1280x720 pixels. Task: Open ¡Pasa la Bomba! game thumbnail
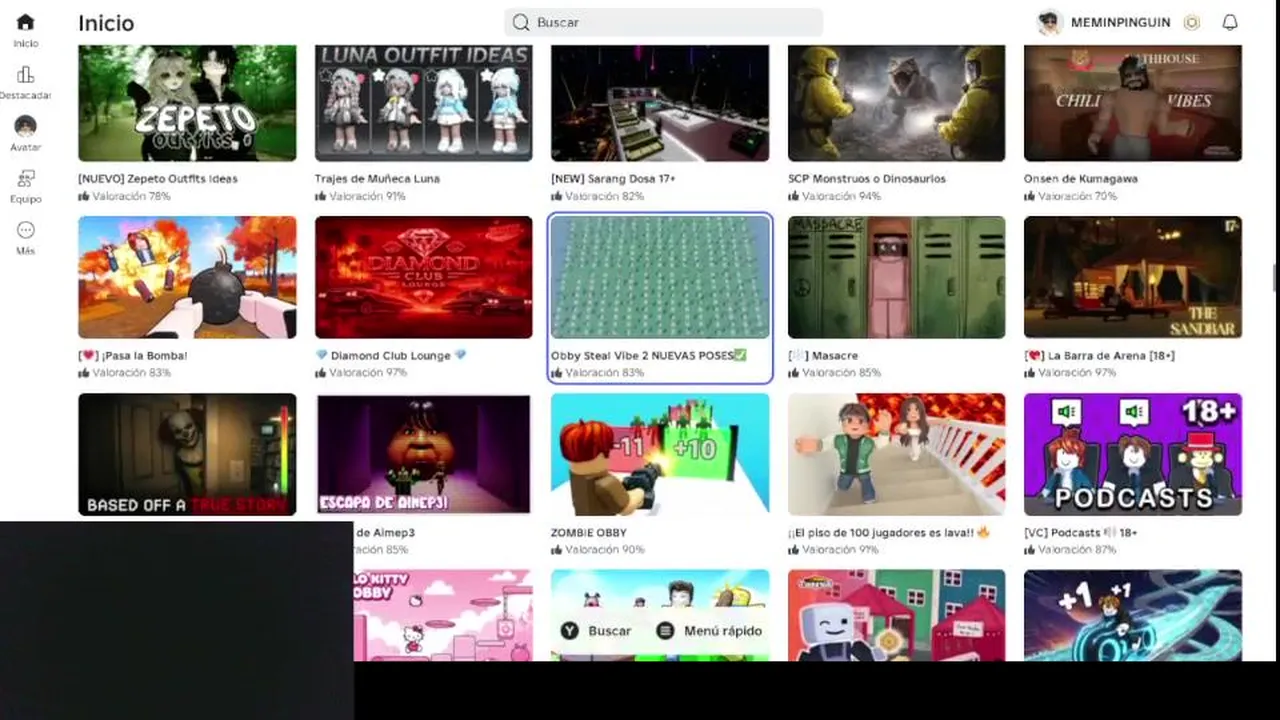tap(187, 277)
